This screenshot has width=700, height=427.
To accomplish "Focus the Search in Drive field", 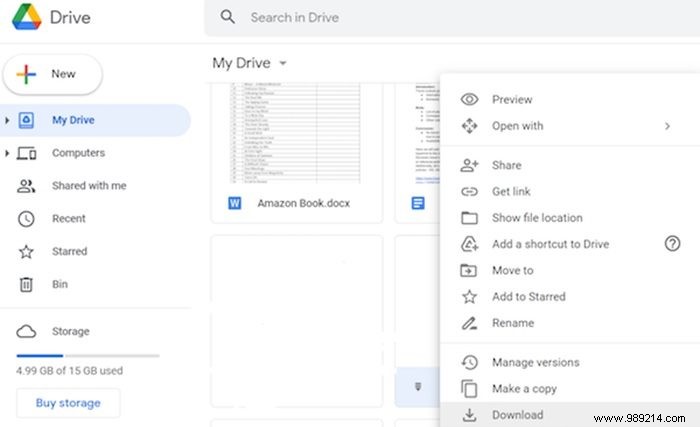I will pos(452,18).
